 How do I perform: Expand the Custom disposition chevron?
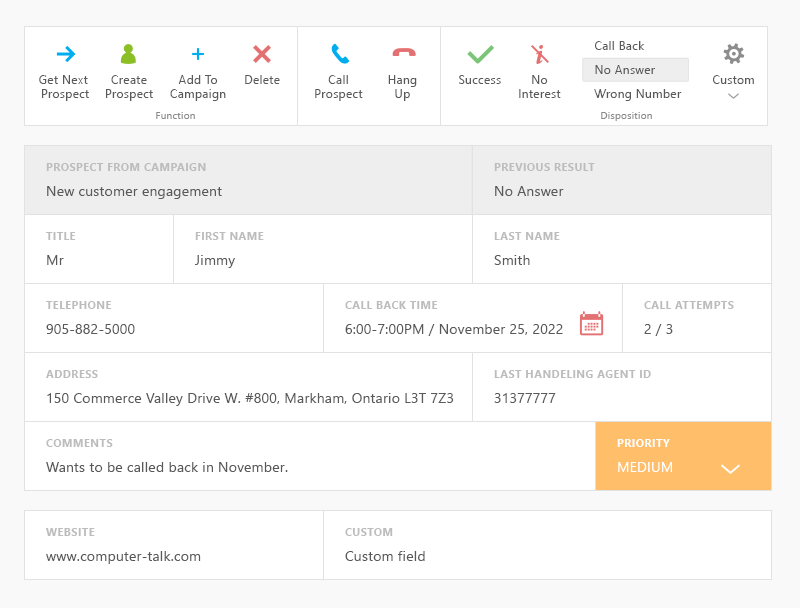[x=733, y=96]
